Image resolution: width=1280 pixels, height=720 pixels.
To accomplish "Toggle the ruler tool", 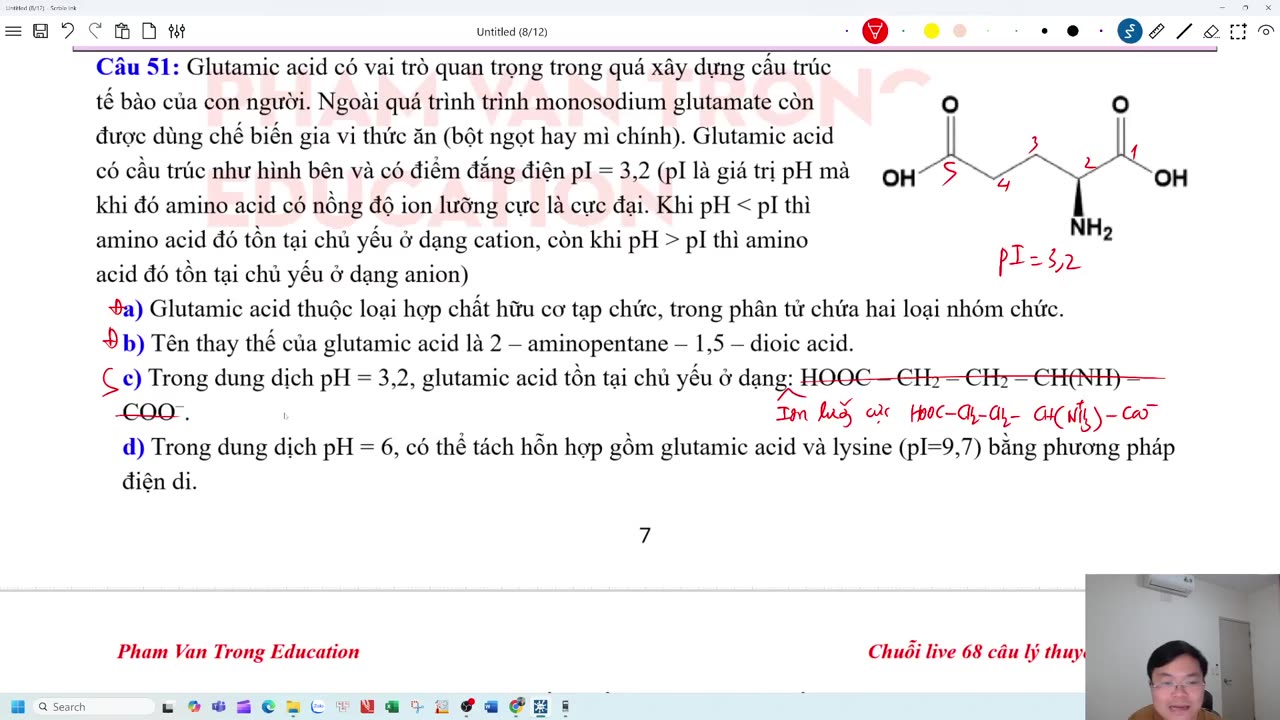I will point(1156,31).
